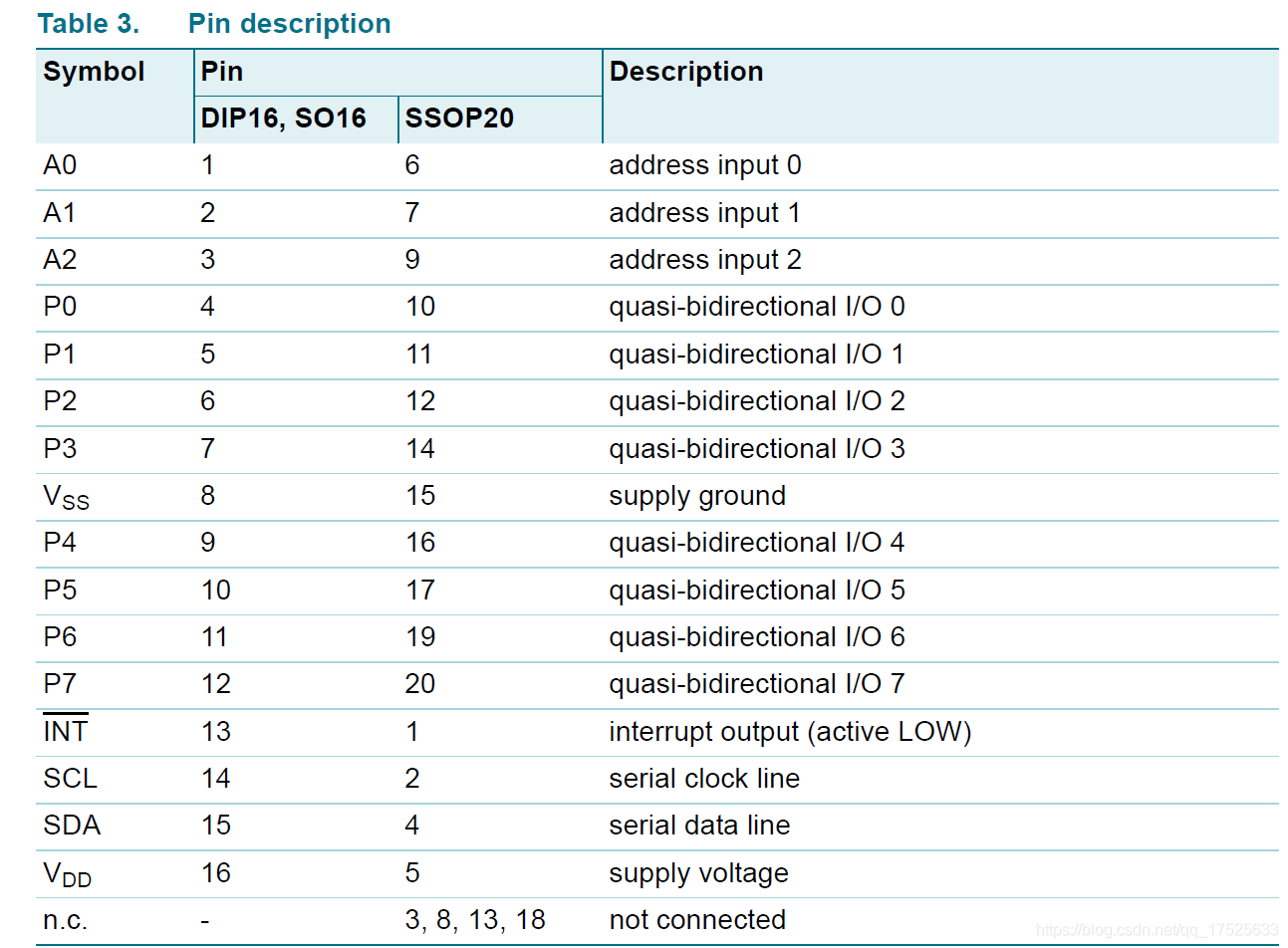Click the 'A0' symbol cell
The image size is (1288, 948).
(60, 165)
